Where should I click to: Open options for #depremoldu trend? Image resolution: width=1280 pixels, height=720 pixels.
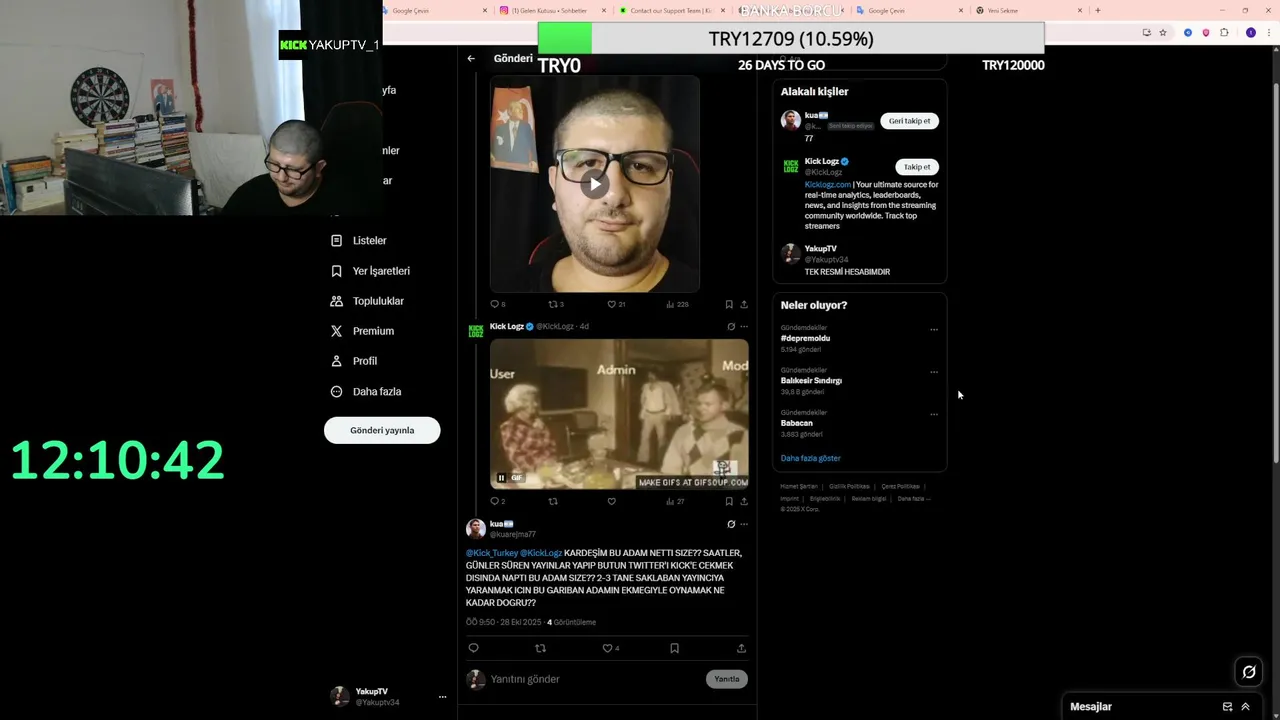pos(934,330)
